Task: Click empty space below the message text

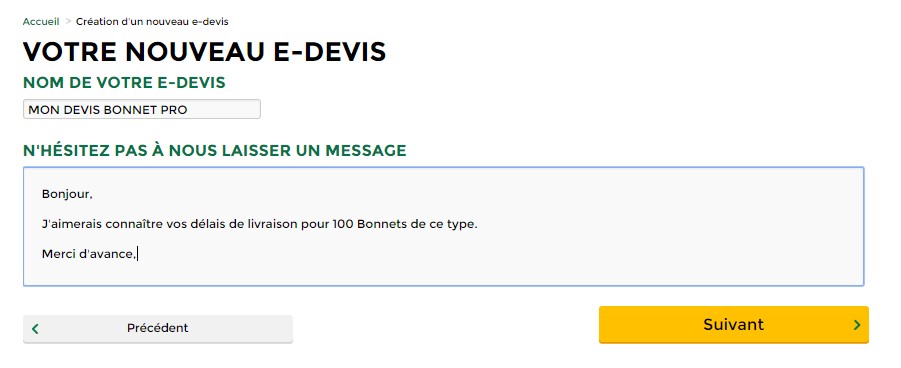Action: pos(444,274)
